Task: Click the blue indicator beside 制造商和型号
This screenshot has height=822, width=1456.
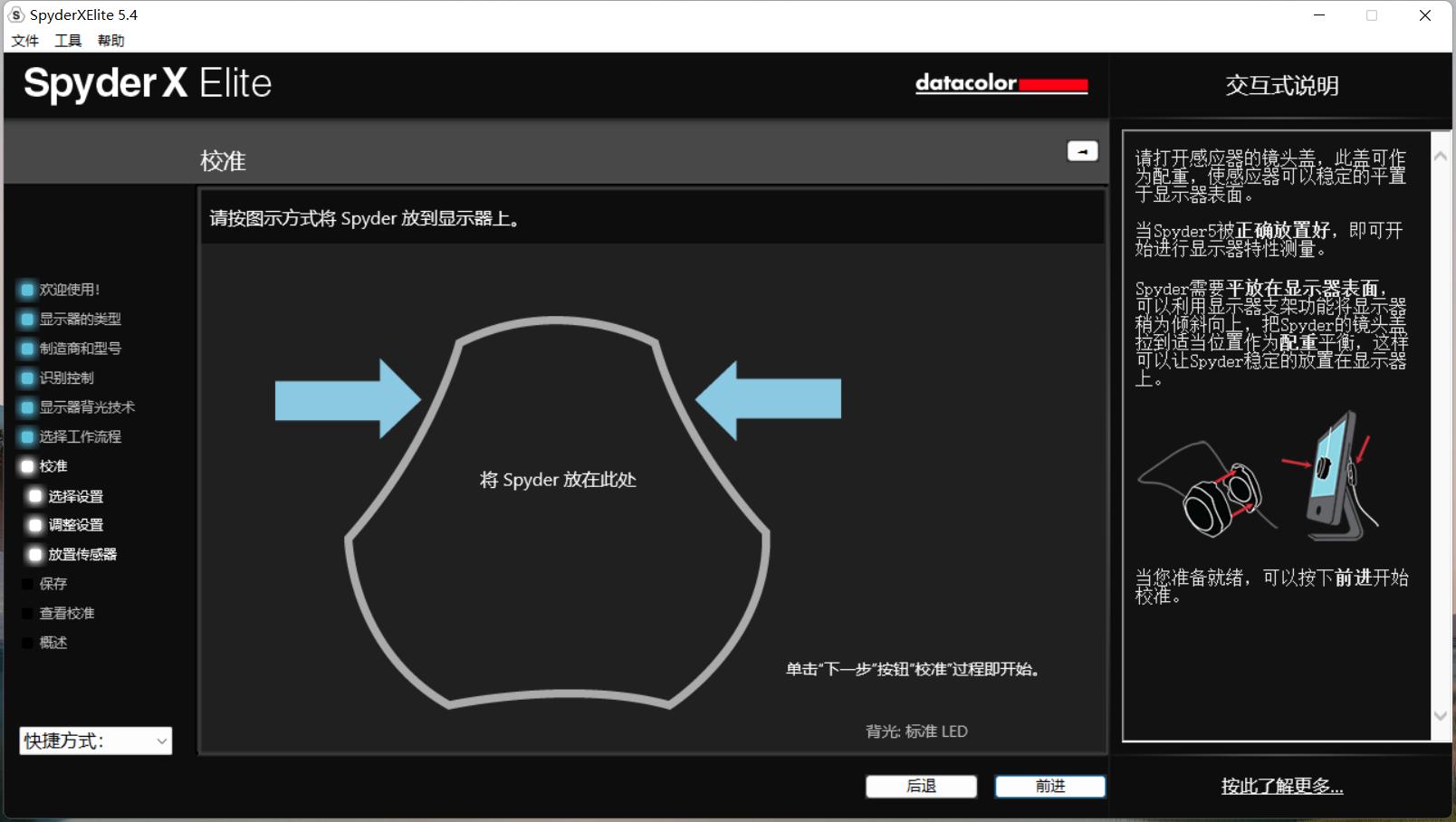Action: click(27, 349)
